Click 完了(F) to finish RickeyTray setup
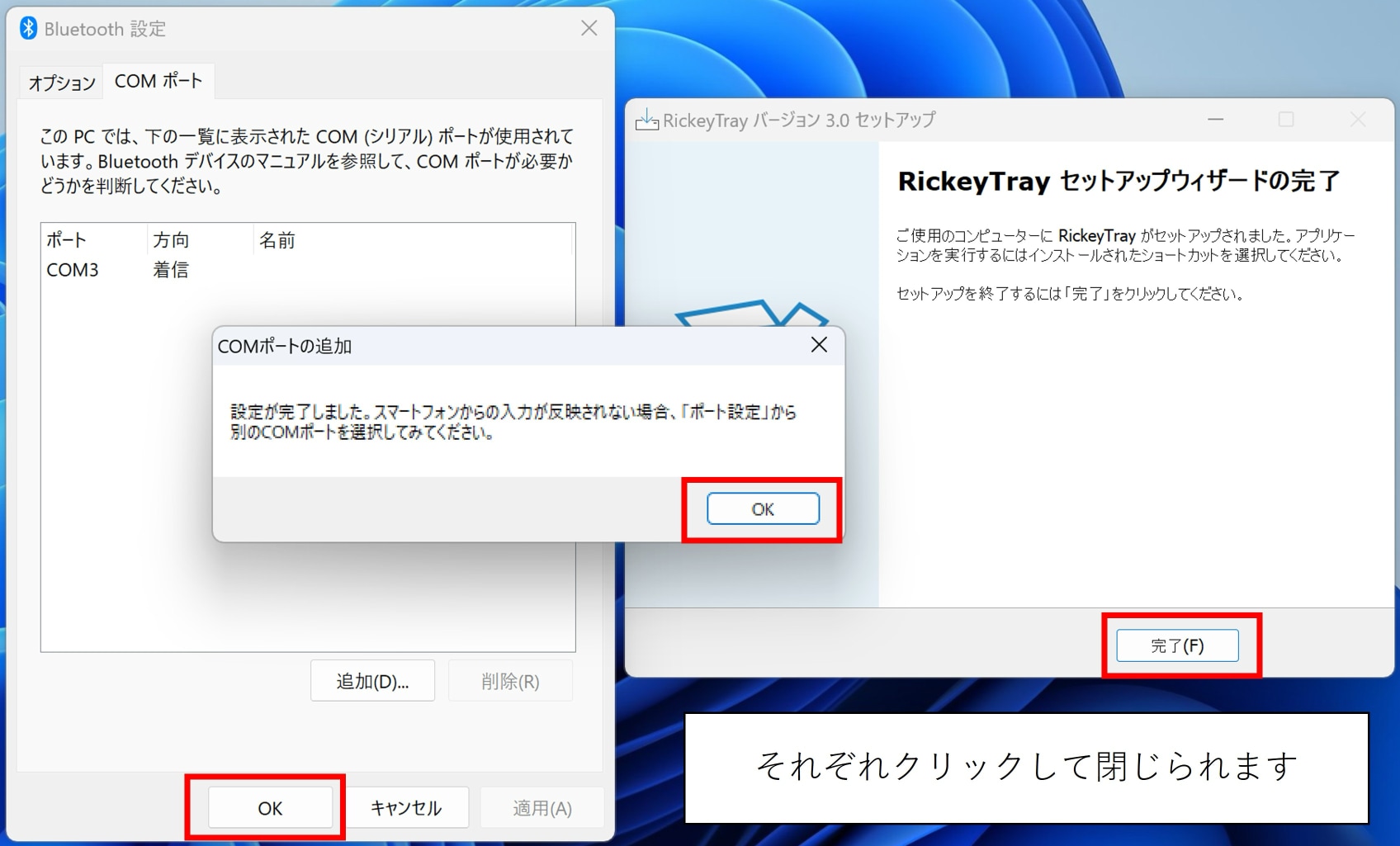This screenshot has width=1400, height=846. tap(1176, 645)
